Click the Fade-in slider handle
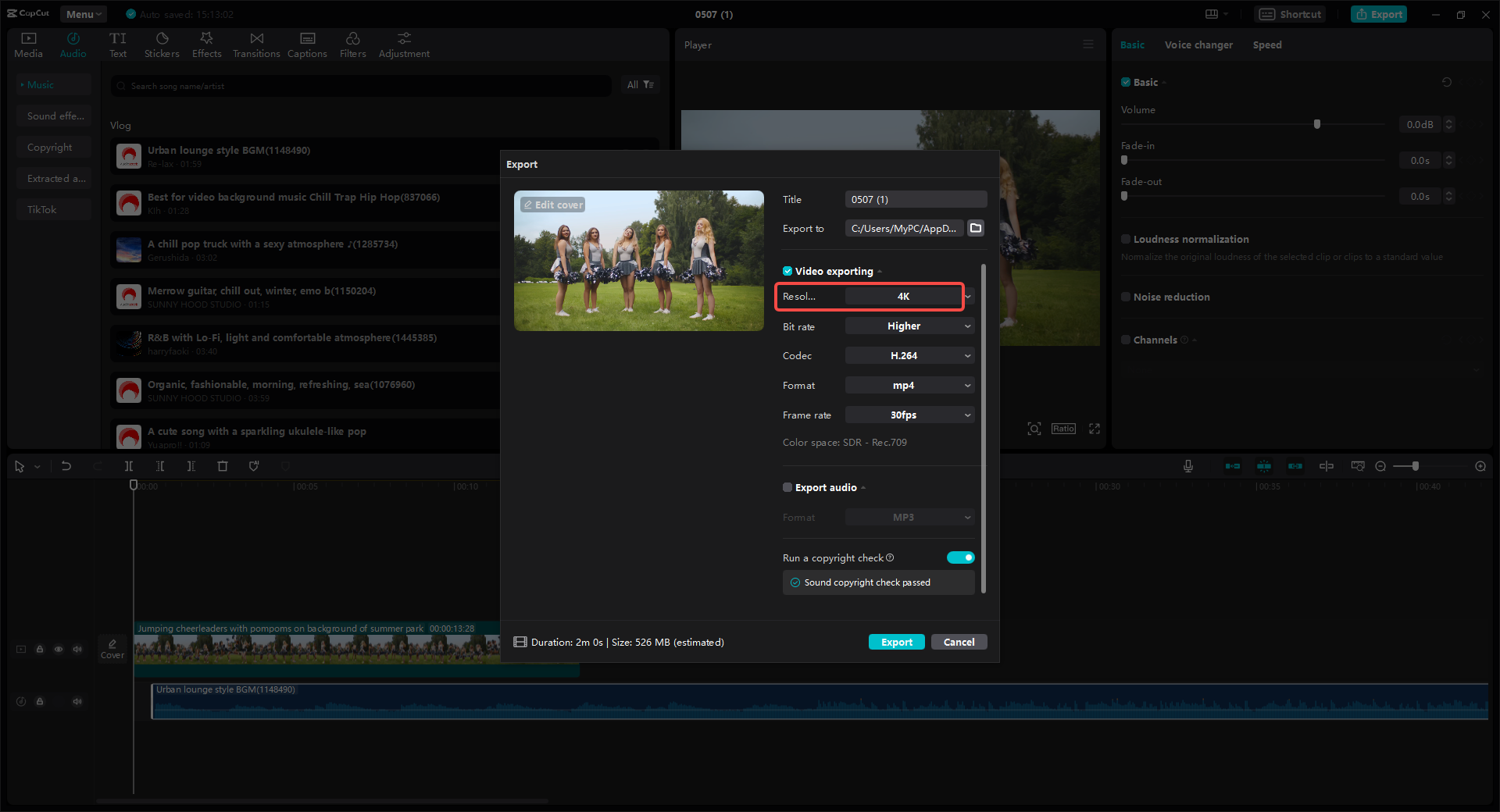Screen dimensions: 1500x812 [1124, 160]
